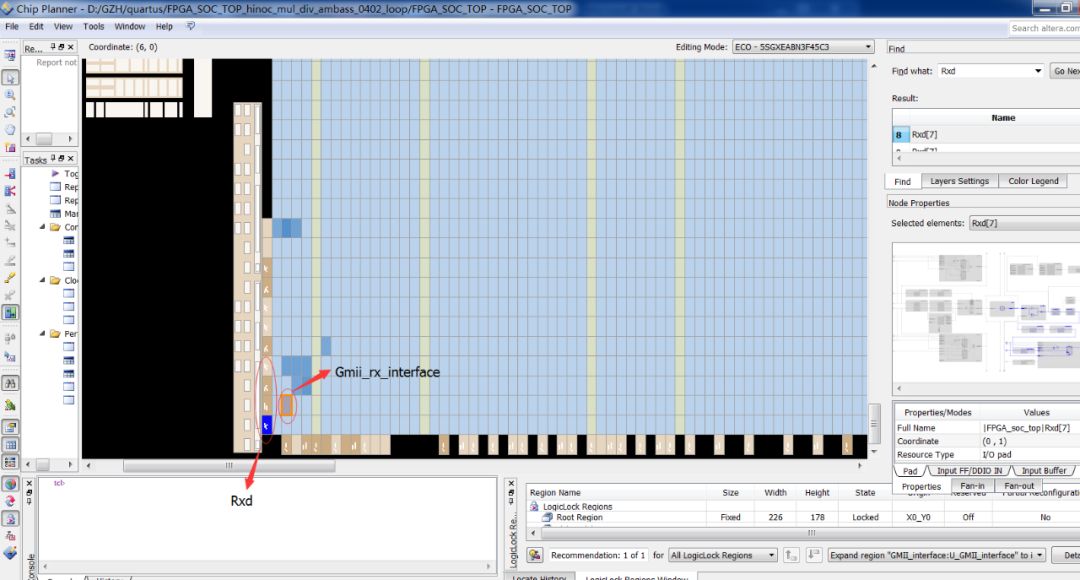
Task: Collapse the Per folder in Tasks tree
Action: pyautogui.click(x=42, y=333)
